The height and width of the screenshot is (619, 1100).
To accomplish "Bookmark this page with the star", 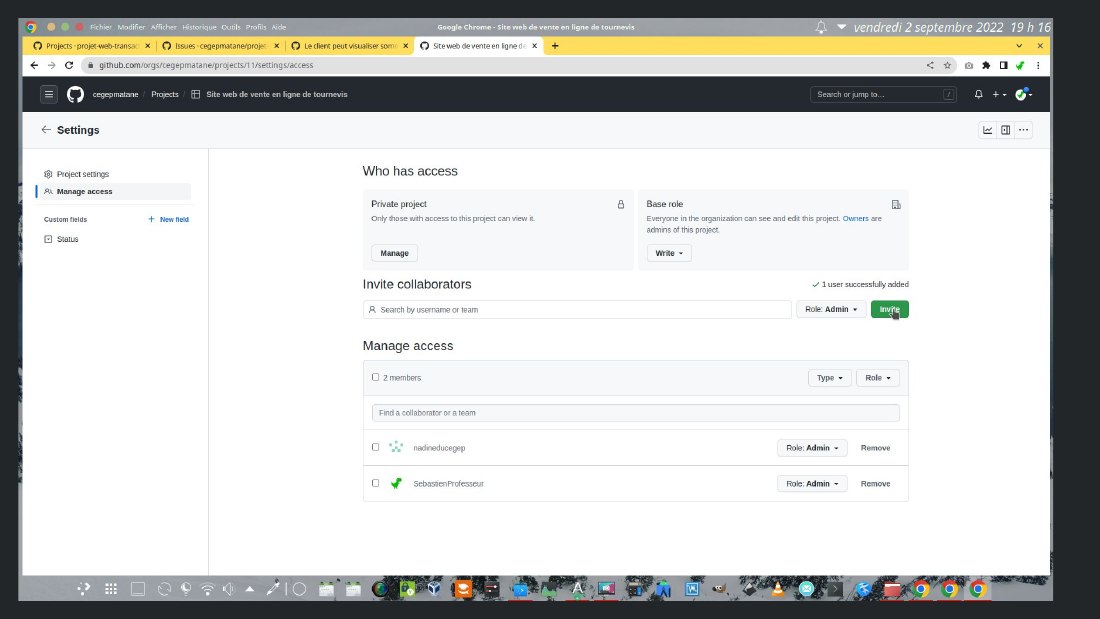I will pos(947,65).
